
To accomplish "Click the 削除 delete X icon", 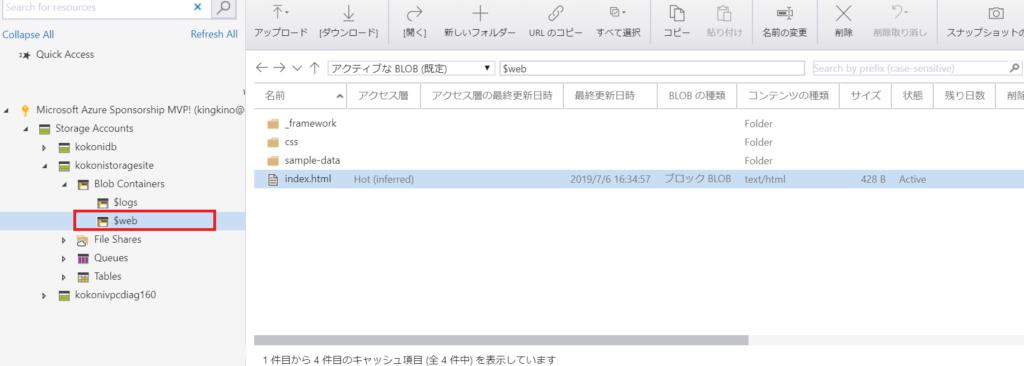I will coord(844,13).
